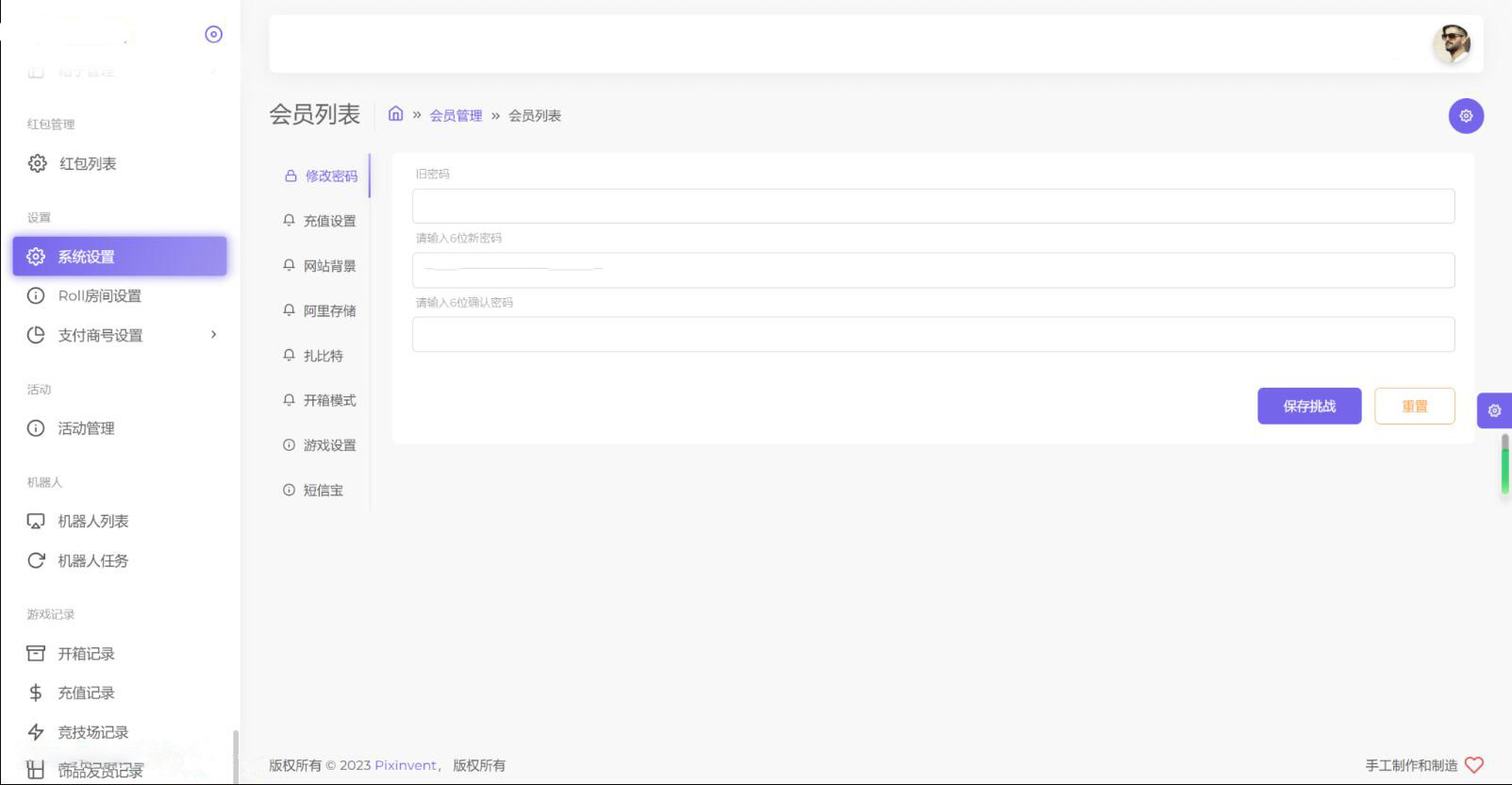Screen dimensions: 1512x785
Task: Click the heart icon in footer
Action: pos(1474,765)
